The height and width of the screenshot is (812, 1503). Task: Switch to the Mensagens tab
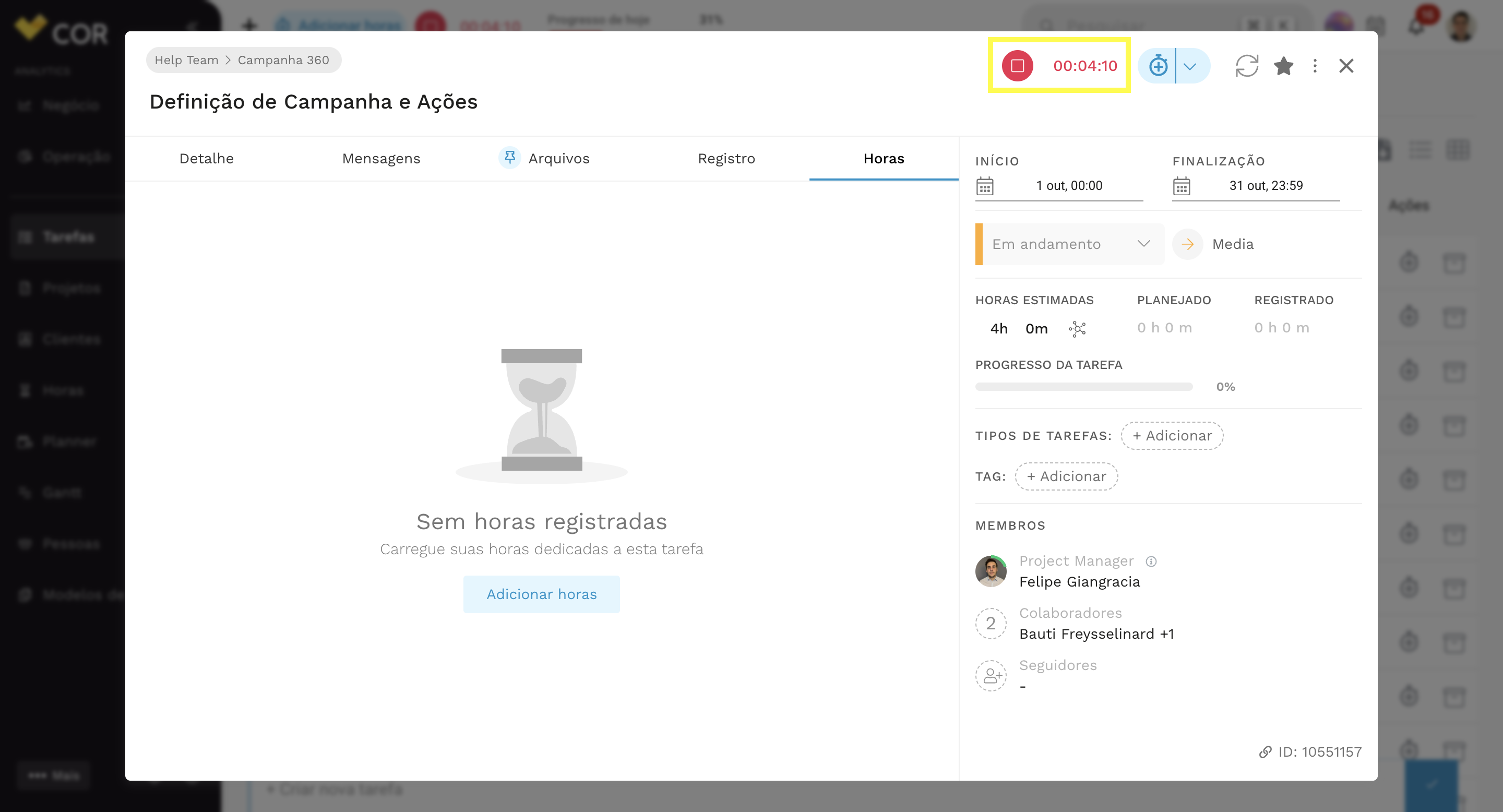tap(381, 159)
